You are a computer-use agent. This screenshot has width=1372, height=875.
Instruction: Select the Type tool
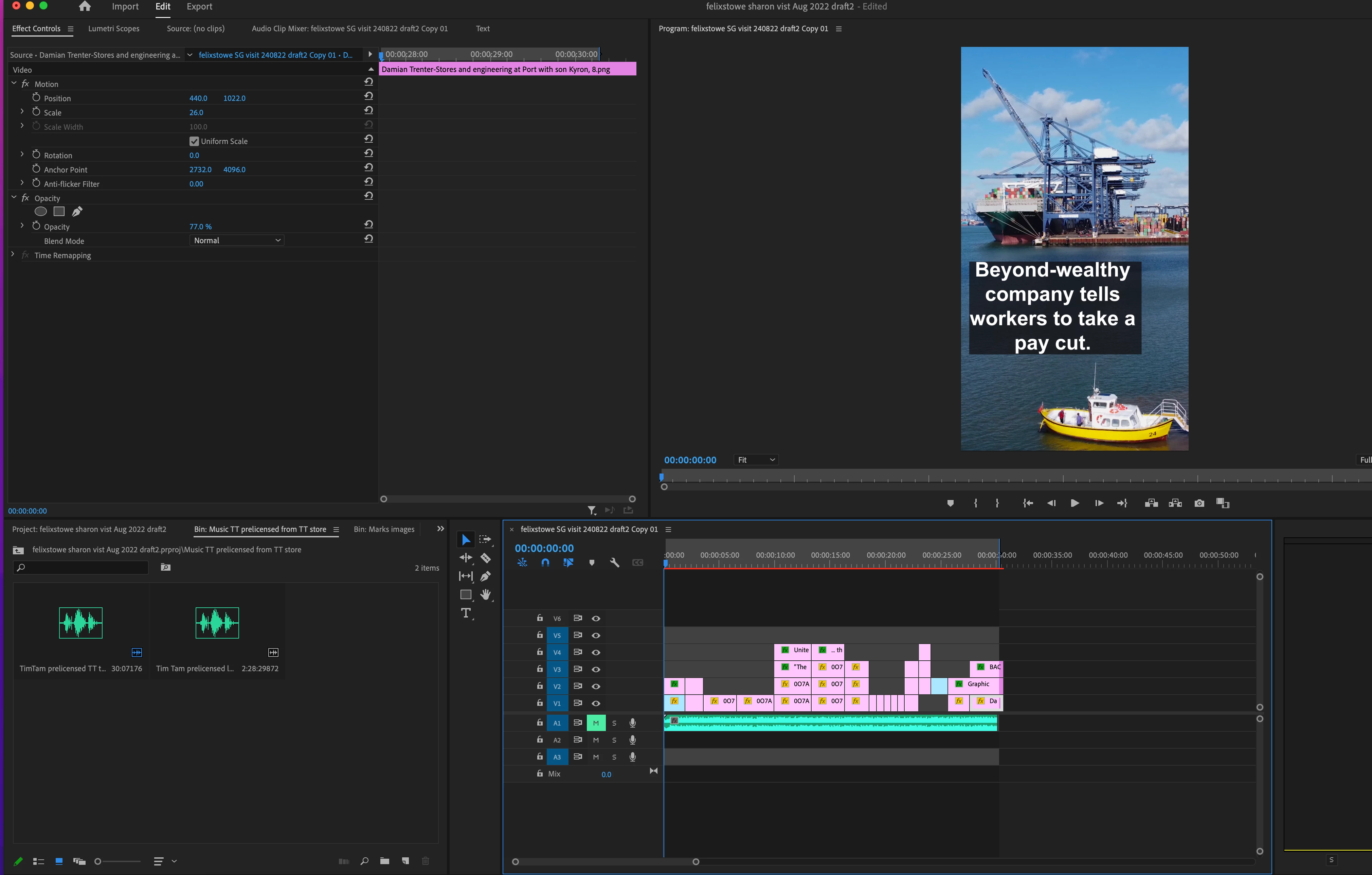click(x=466, y=613)
